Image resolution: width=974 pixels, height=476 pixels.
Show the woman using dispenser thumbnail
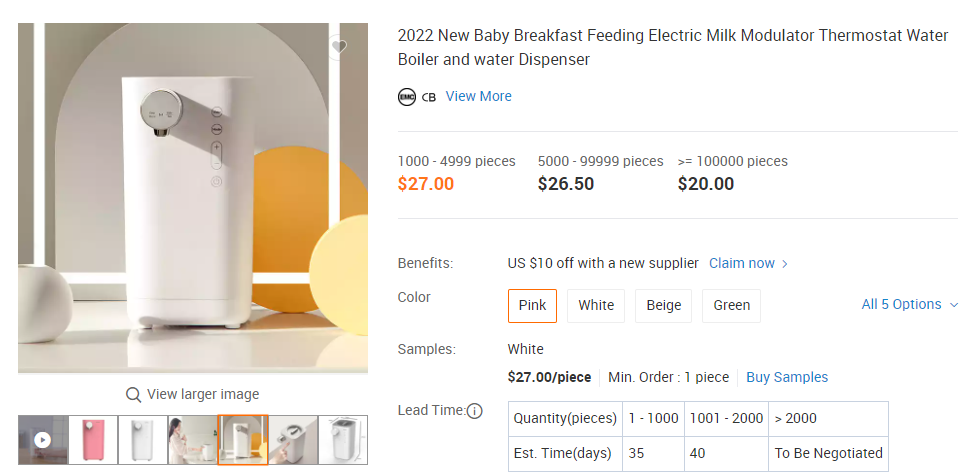(193, 440)
